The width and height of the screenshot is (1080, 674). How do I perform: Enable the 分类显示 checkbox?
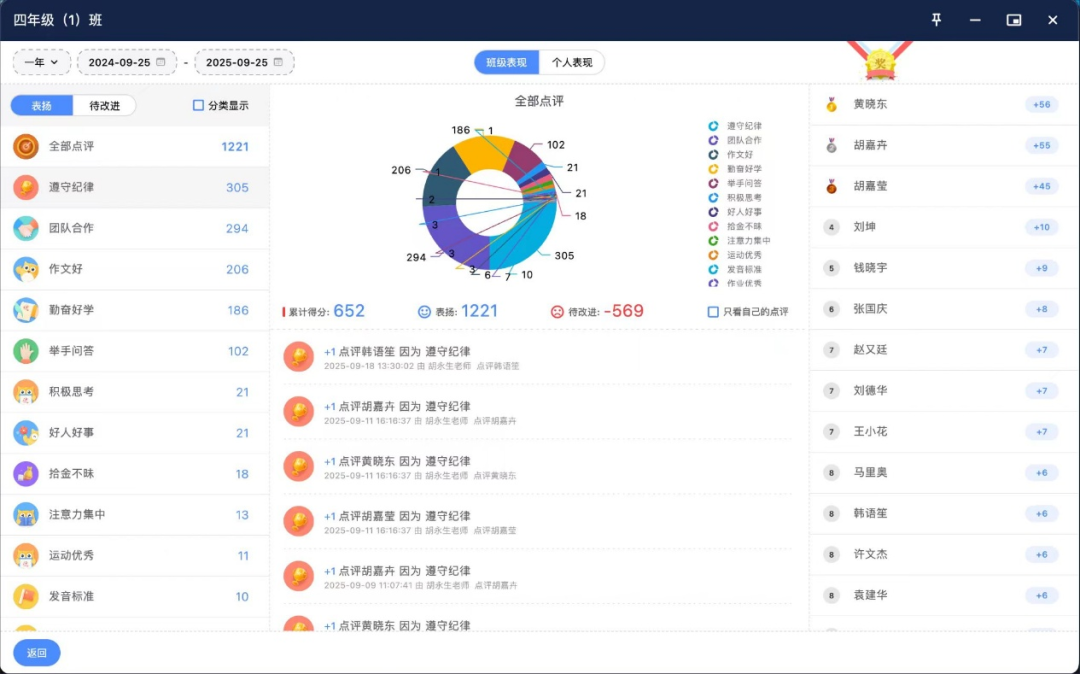pyautogui.click(x=198, y=105)
